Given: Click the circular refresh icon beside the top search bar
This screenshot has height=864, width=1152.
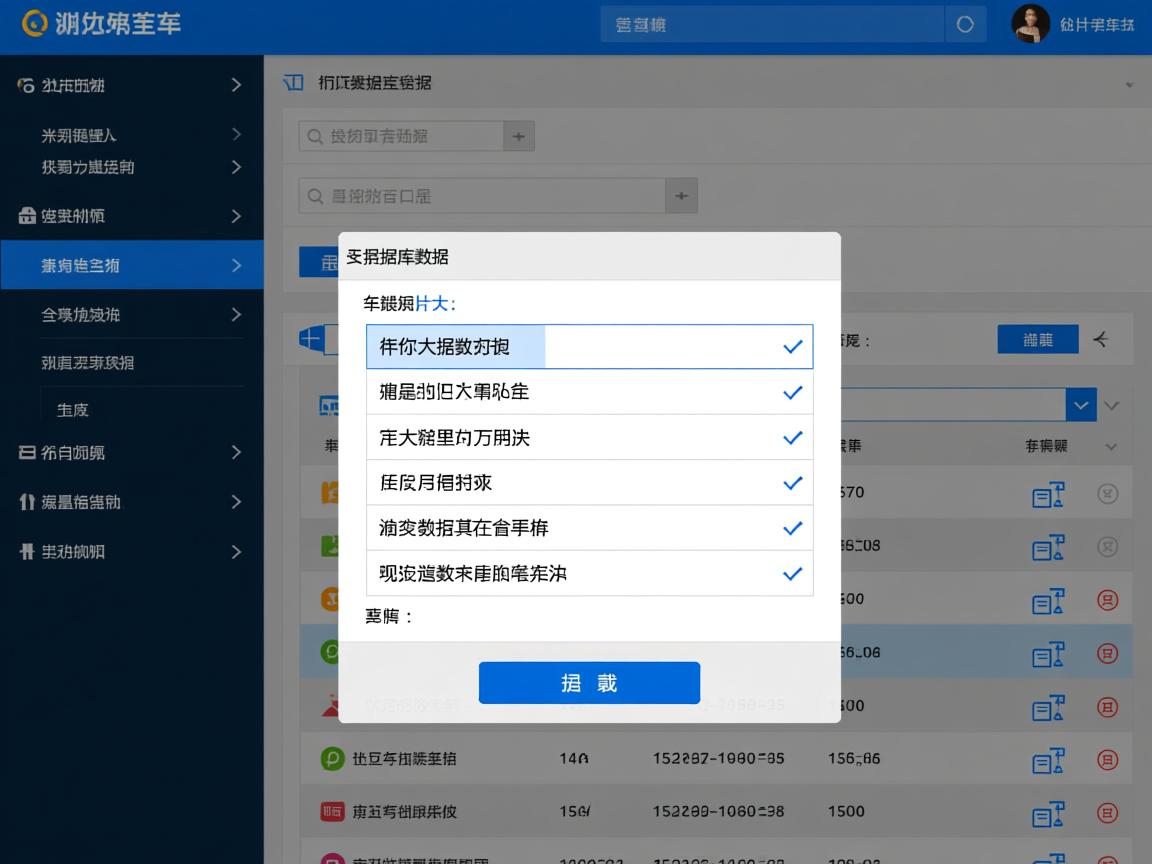Looking at the screenshot, I should coord(966,24).
